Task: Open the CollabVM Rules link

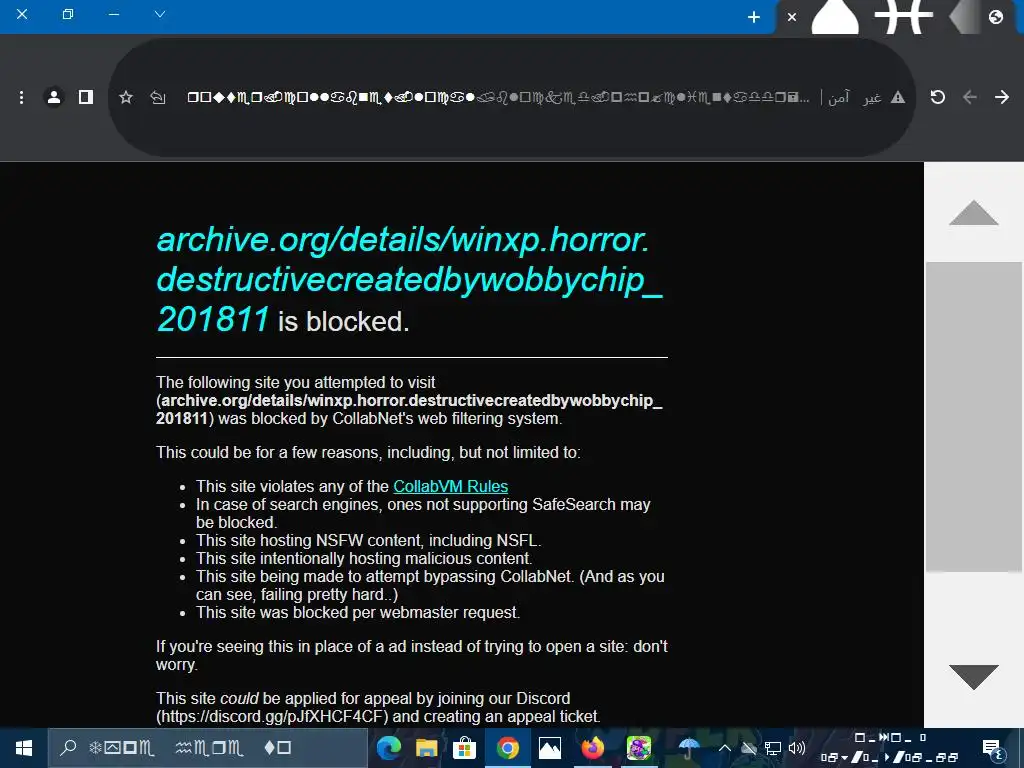Action: point(451,487)
